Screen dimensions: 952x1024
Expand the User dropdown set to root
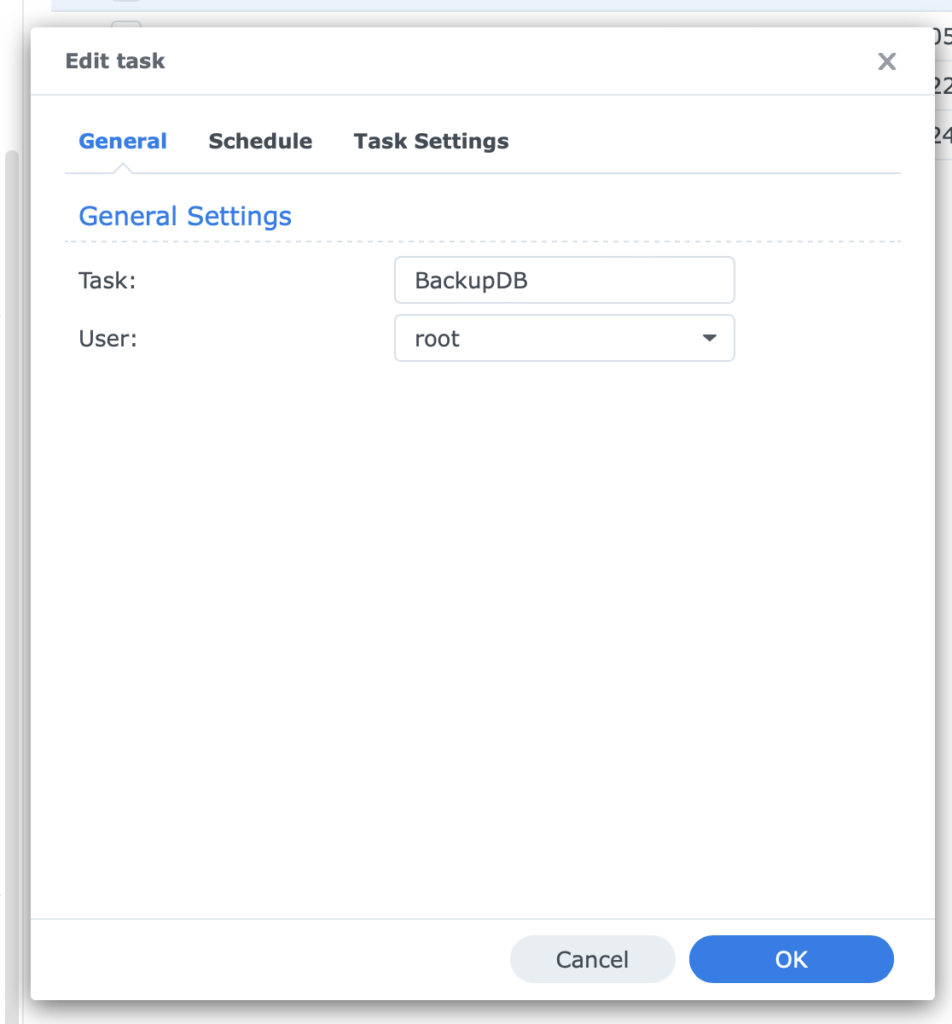click(x=564, y=338)
